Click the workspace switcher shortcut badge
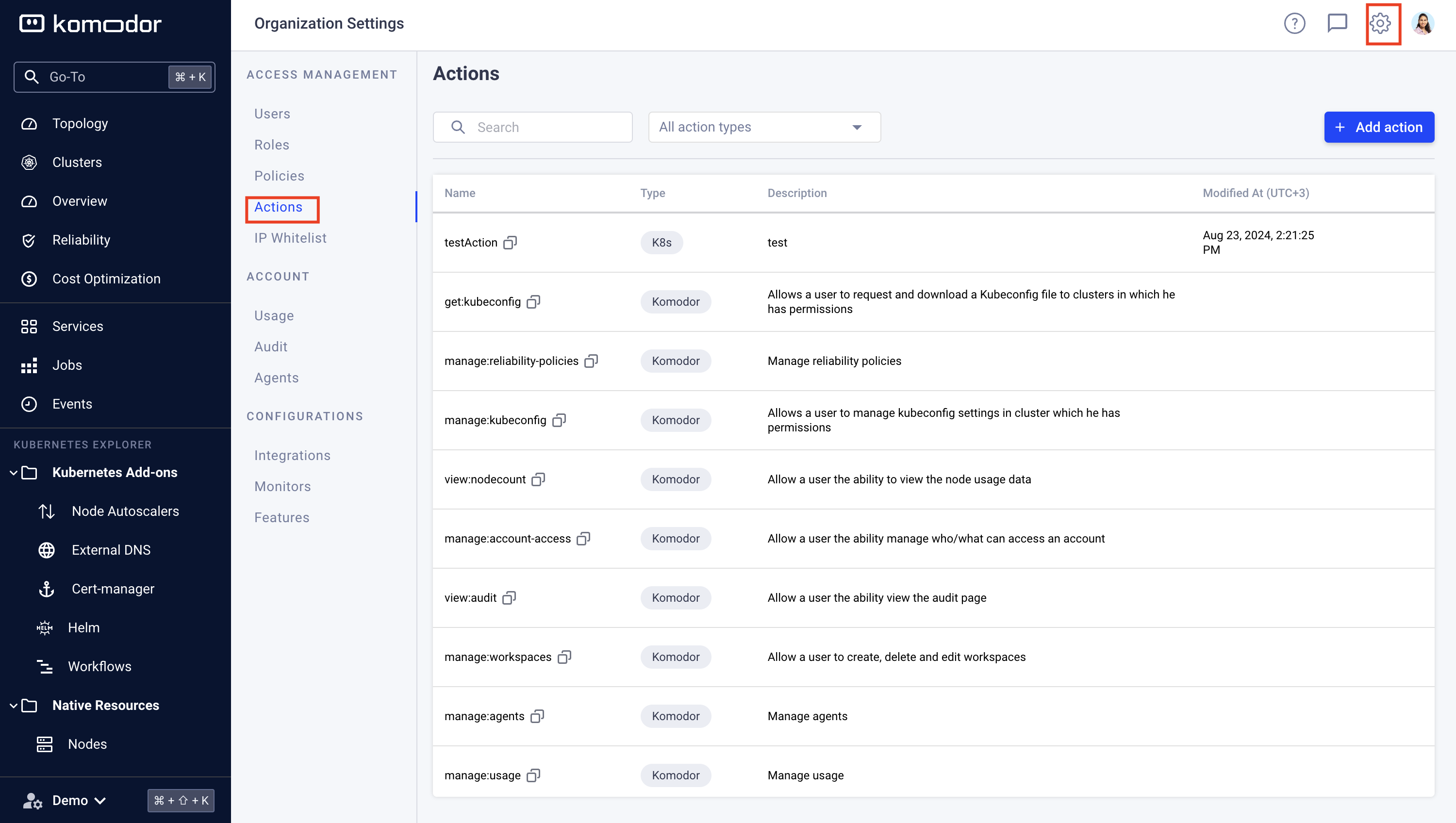Viewport: 1456px width, 823px height. [x=181, y=801]
